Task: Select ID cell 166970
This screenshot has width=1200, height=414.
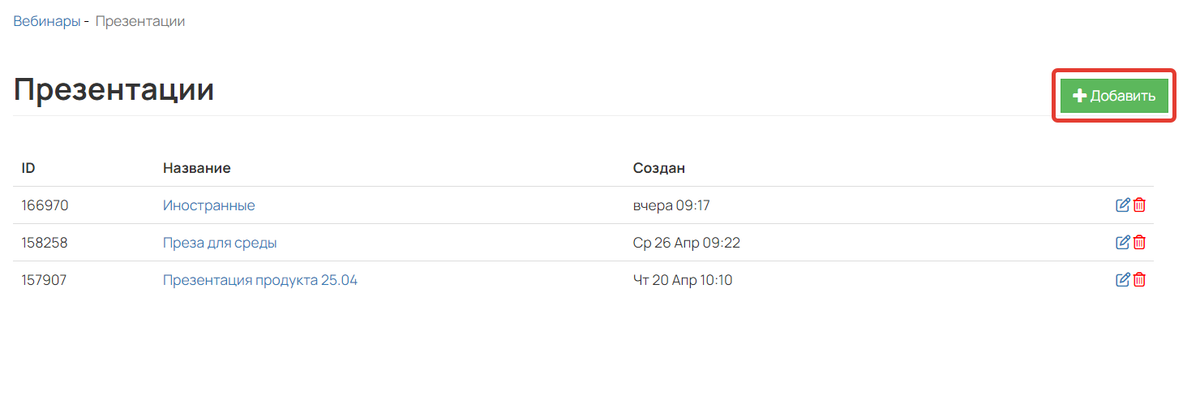Action: coord(45,205)
